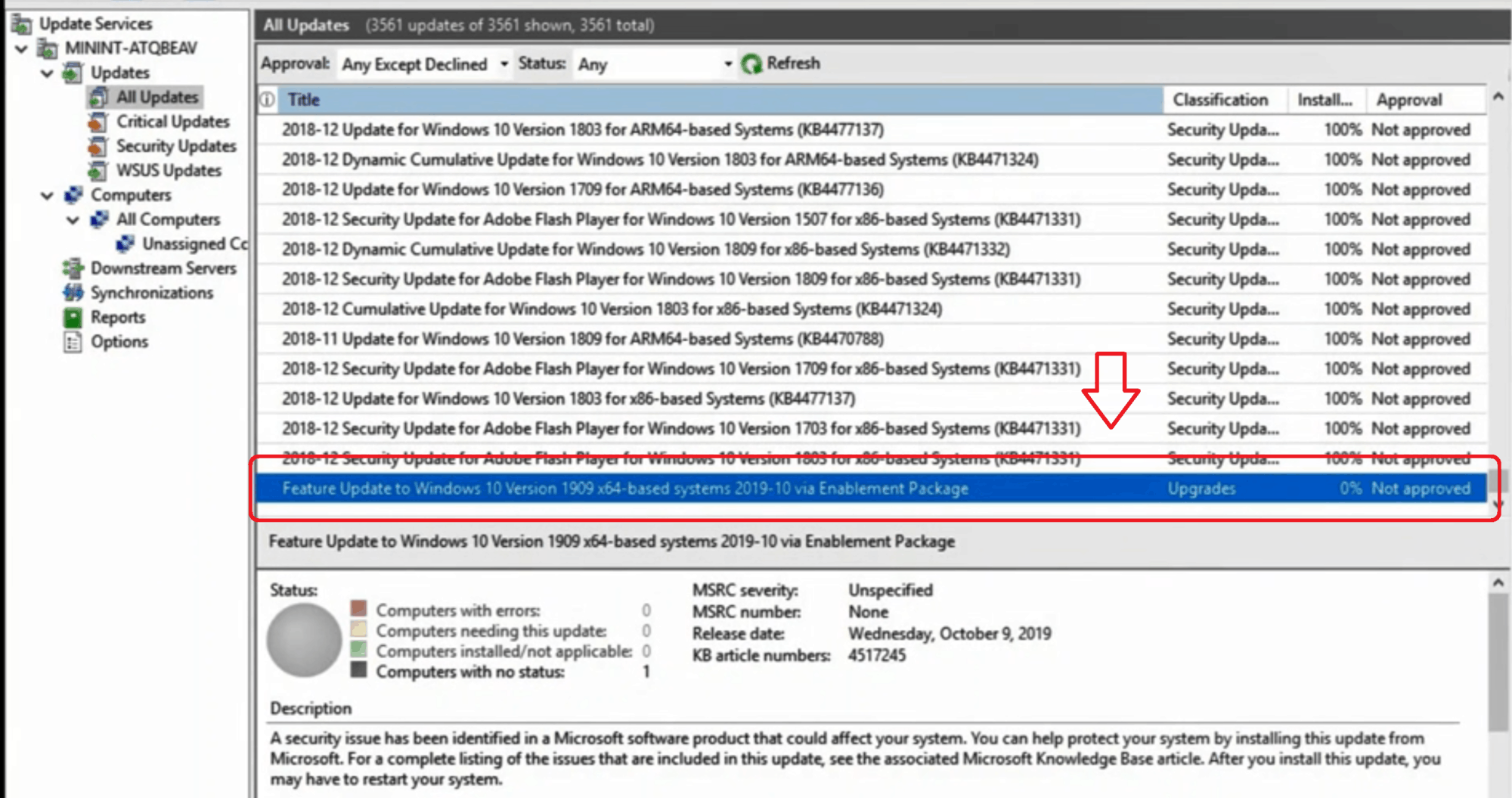The width and height of the screenshot is (1512, 798).
Task: Click green Computers installed swatch
Action: pos(359,650)
